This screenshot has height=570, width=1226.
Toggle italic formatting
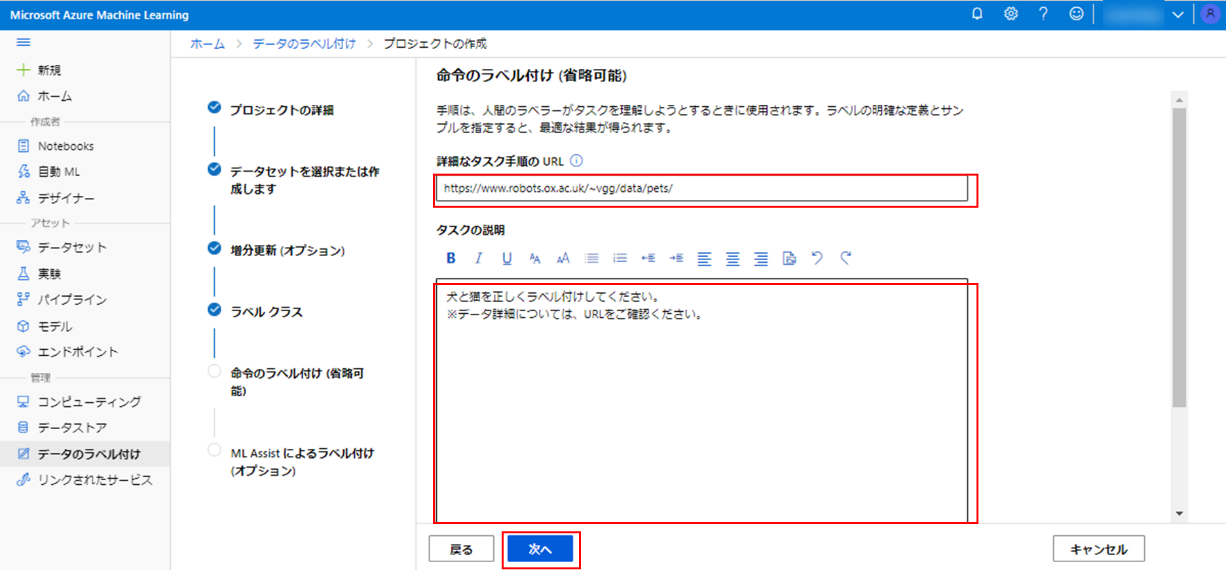tap(478, 258)
